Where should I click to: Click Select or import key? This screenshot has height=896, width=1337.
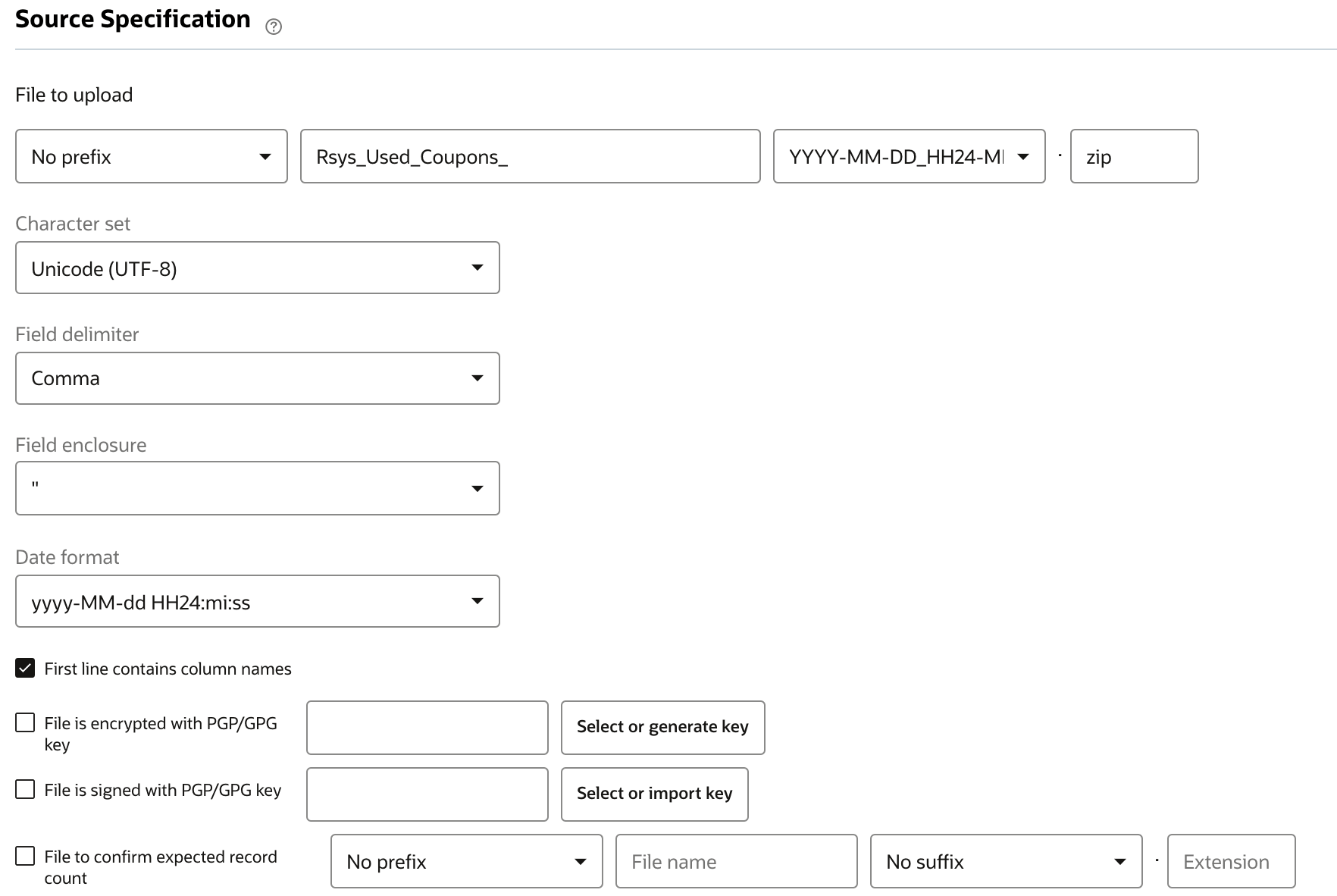[654, 794]
